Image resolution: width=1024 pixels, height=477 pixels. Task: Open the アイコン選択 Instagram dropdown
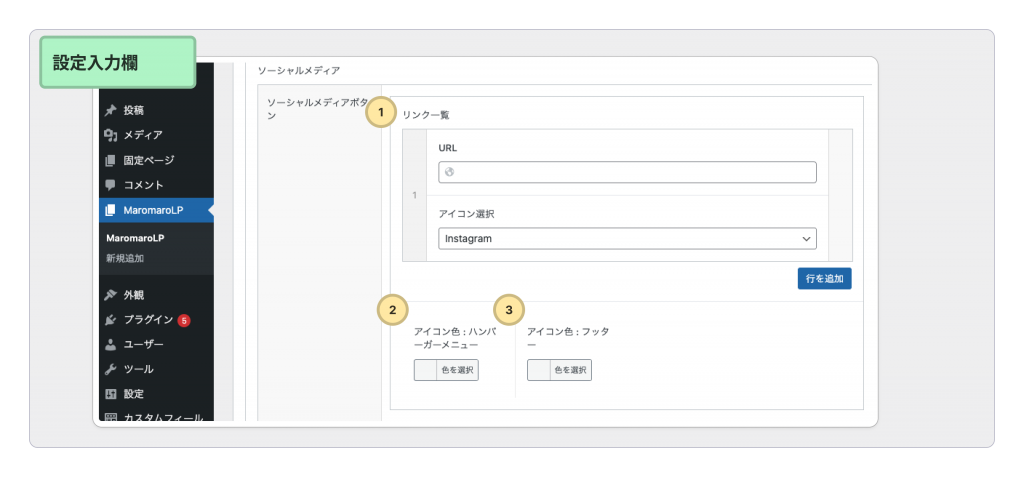627,239
